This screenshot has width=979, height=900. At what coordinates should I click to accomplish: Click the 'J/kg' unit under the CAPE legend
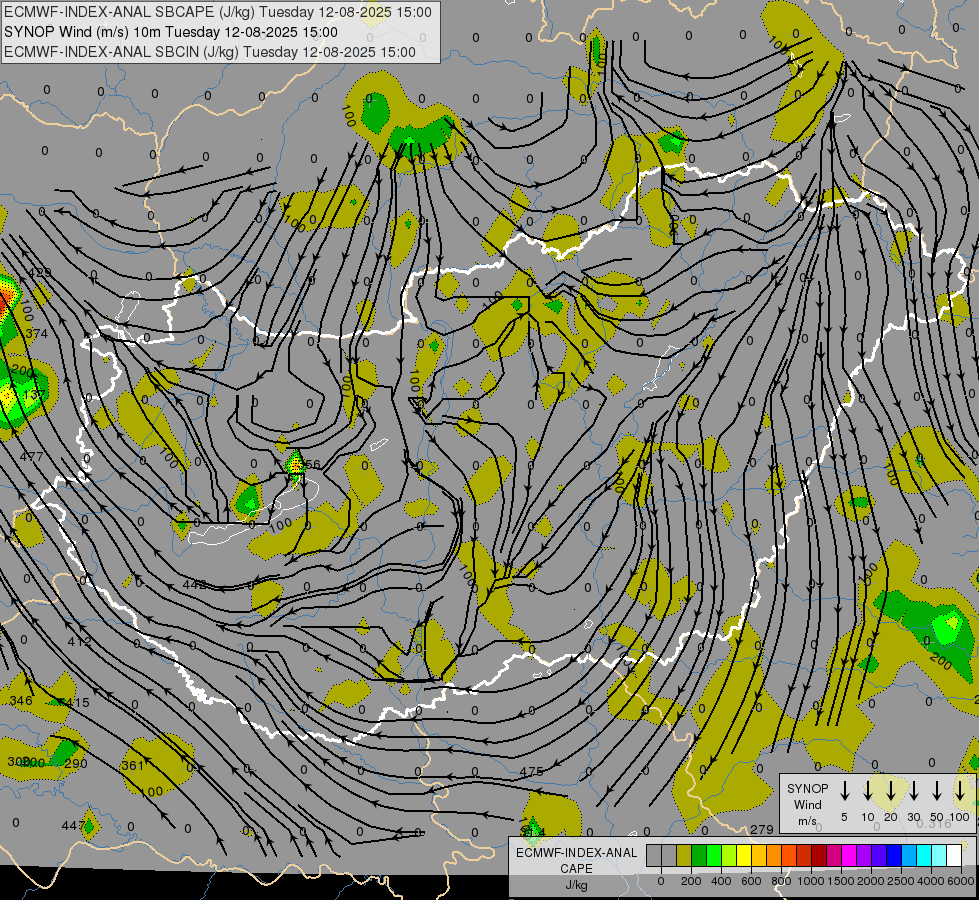click(576, 885)
